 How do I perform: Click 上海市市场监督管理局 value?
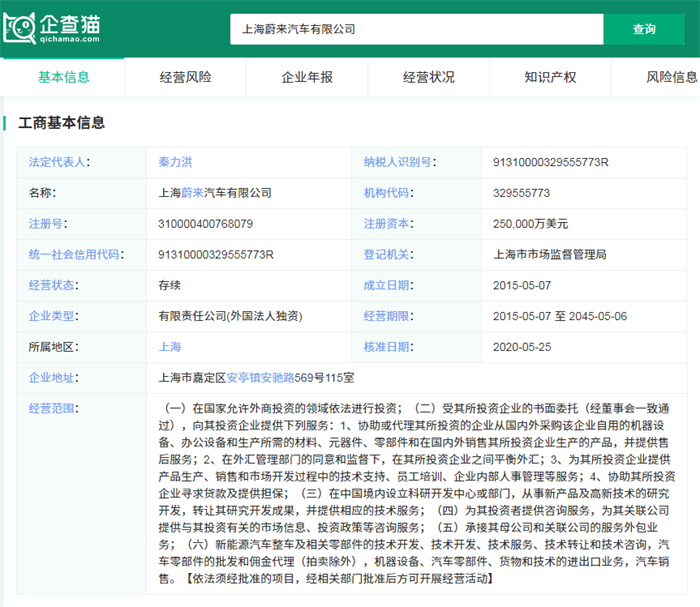pos(550,254)
